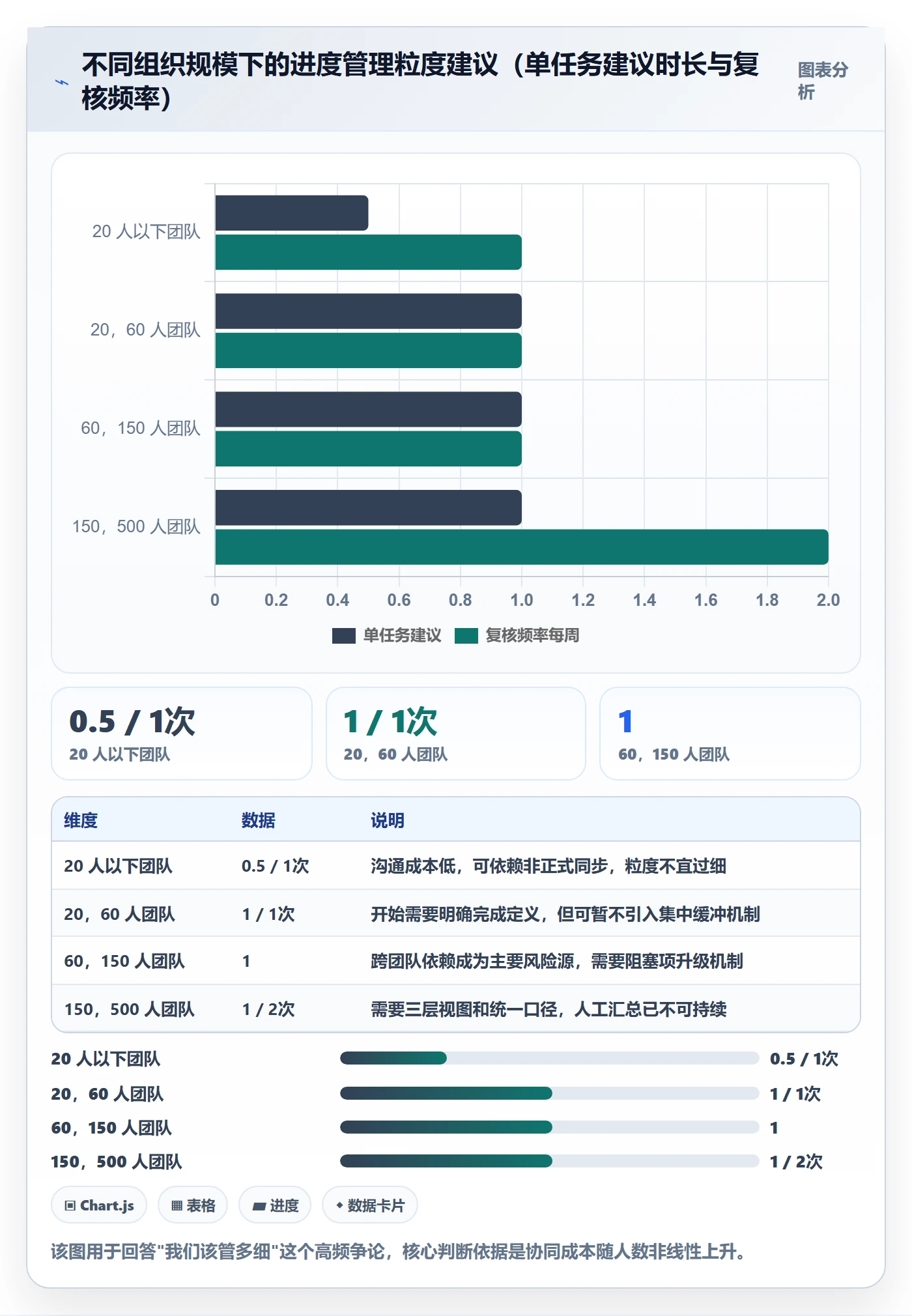The image size is (912, 1316).
Task: Select the 0.5 / 1次 data card
Action: coord(182,734)
